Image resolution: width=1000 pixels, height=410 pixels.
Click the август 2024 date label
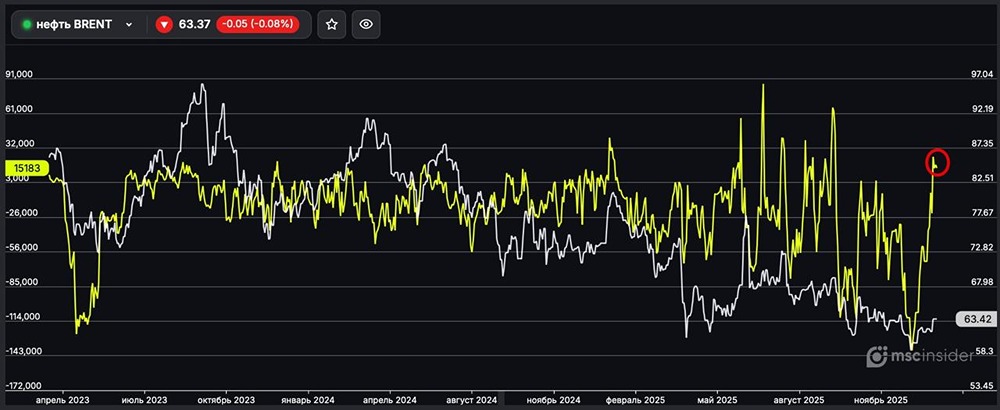coord(472,400)
